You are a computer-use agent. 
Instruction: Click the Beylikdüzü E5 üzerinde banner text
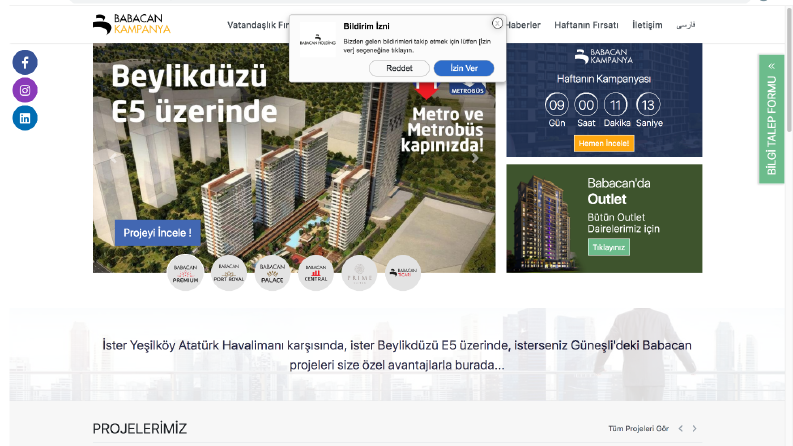[x=194, y=94]
